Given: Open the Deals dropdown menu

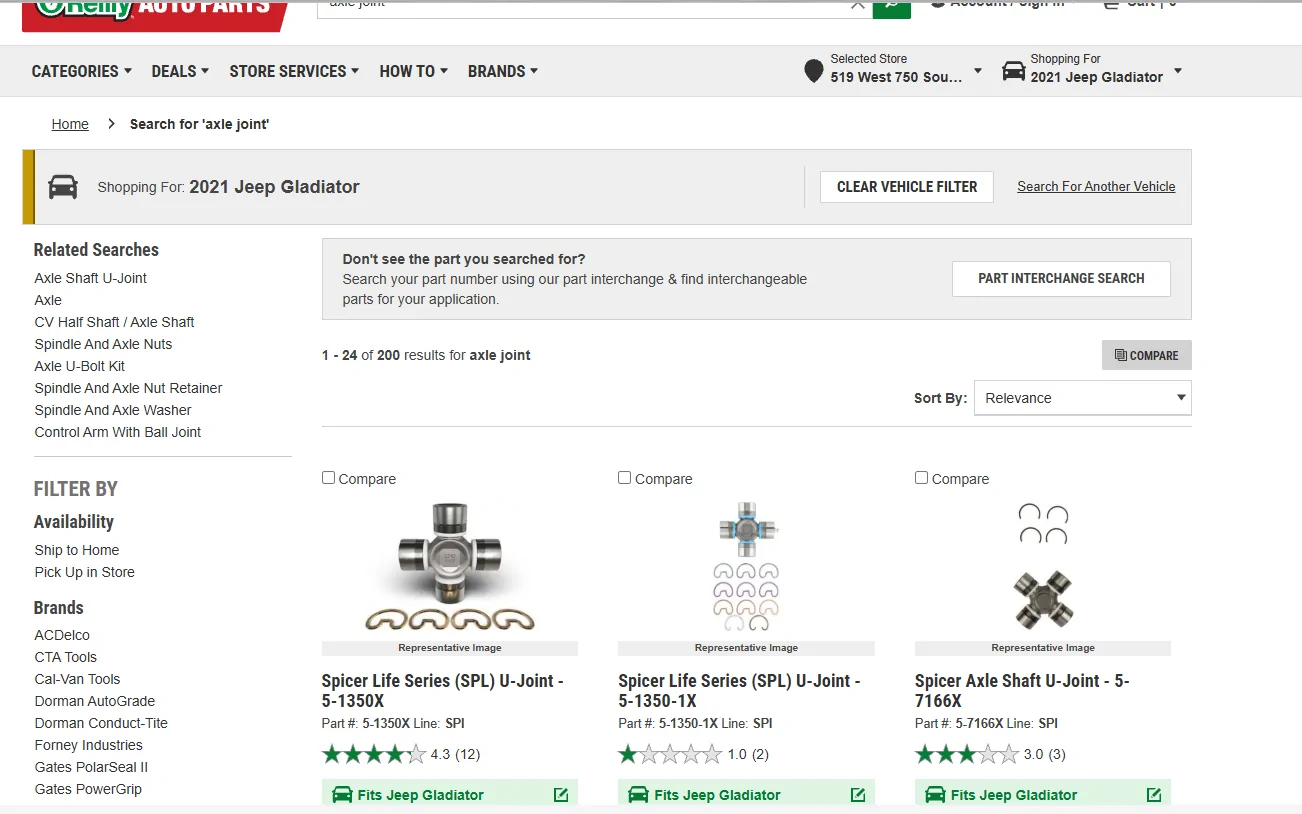Looking at the screenshot, I should (180, 71).
